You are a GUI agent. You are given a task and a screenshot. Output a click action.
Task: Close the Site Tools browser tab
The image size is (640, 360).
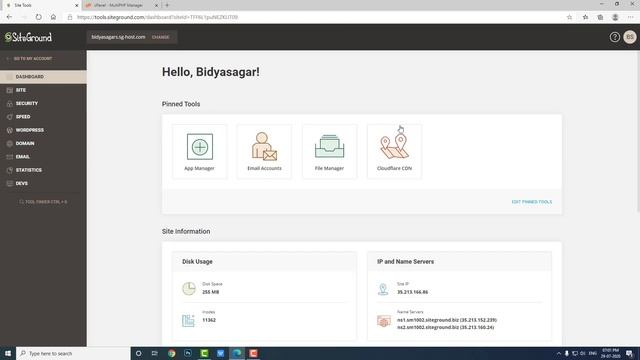click(x=76, y=5)
